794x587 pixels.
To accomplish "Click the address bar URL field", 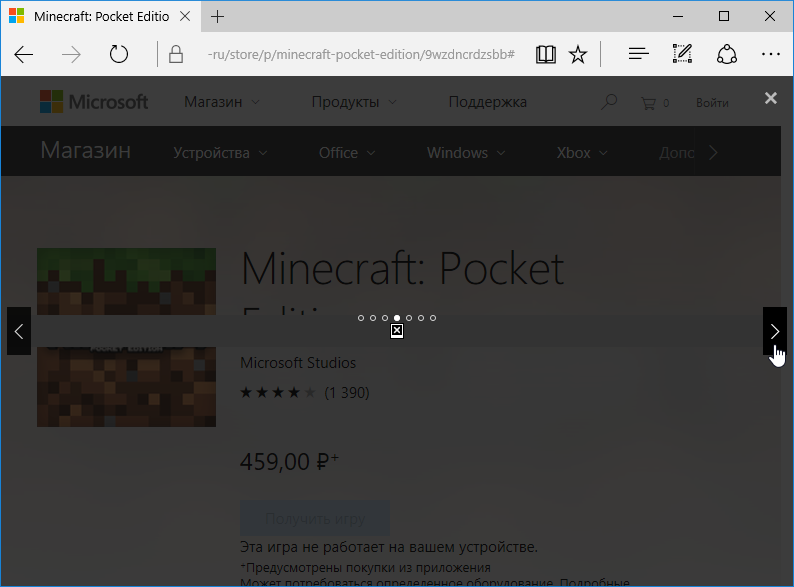I will click(360, 54).
